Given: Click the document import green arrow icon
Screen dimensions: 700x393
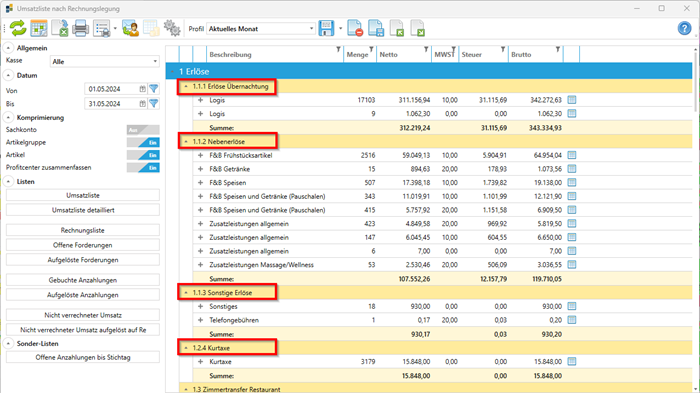Looking at the screenshot, I should tap(397, 29).
